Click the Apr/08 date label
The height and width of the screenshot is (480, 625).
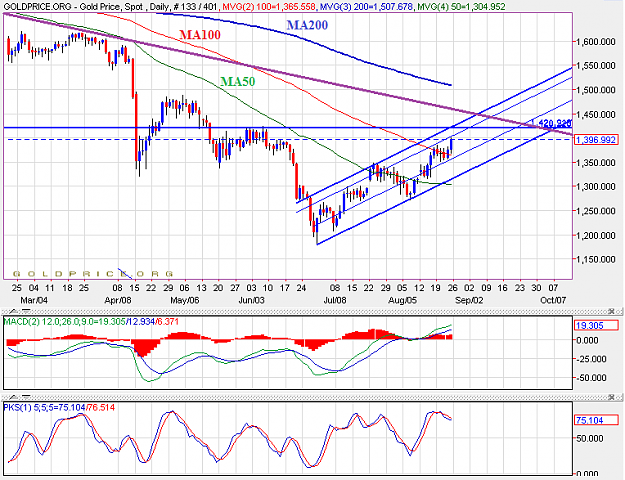point(118,300)
